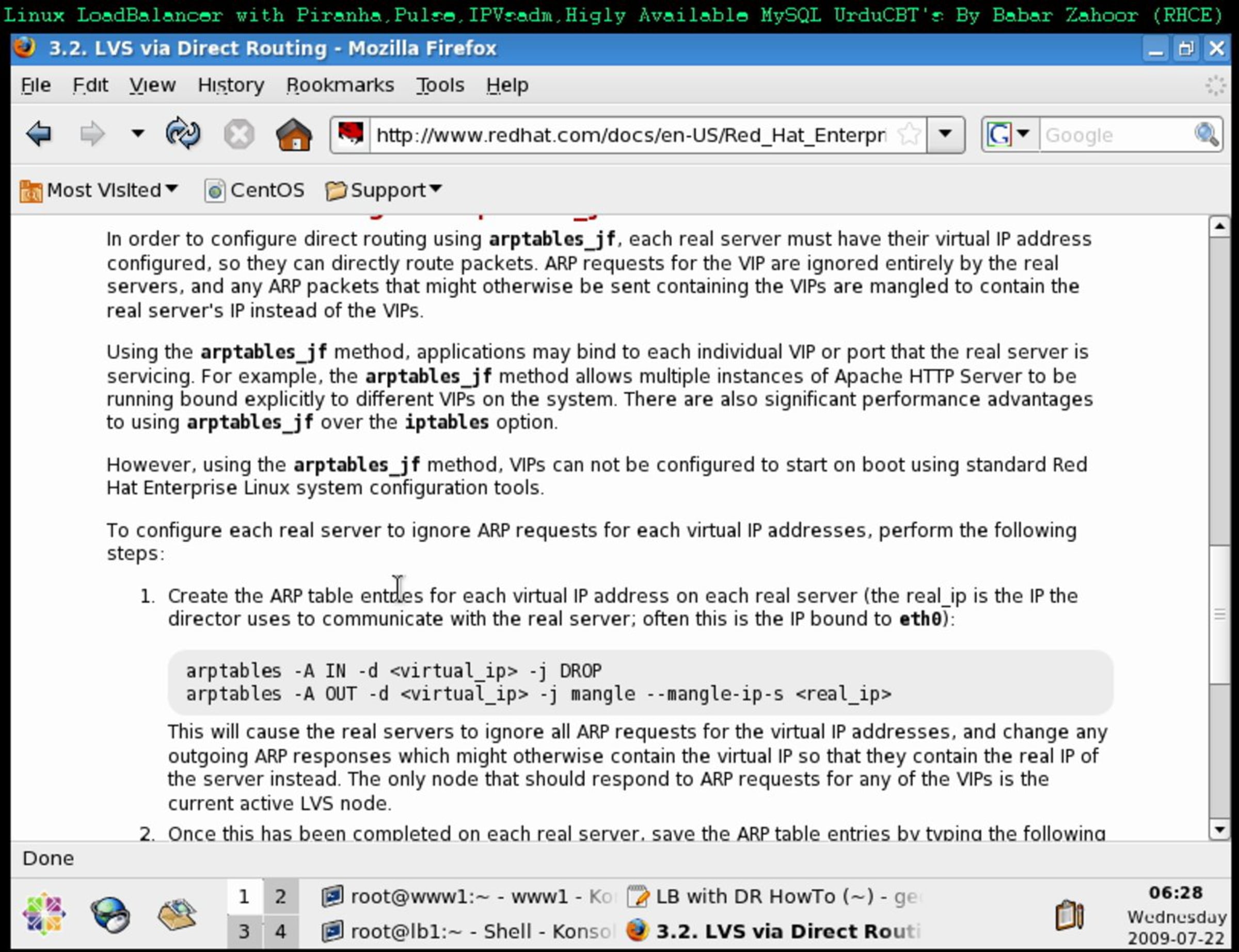1239x952 pixels.
Task: Click the throbber activity indicator
Action: 1215,85
